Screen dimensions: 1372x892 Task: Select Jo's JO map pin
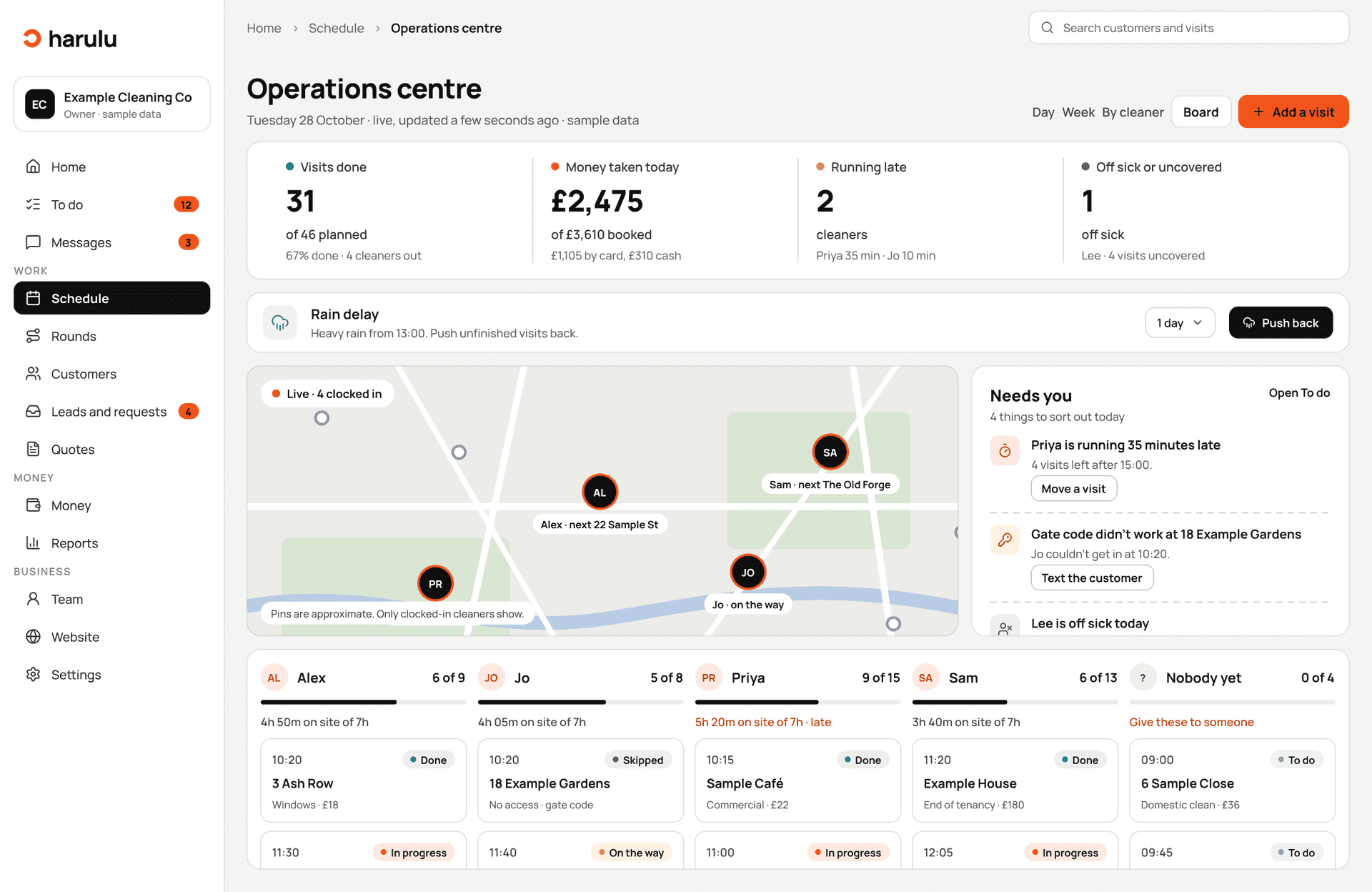tap(747, 572)
